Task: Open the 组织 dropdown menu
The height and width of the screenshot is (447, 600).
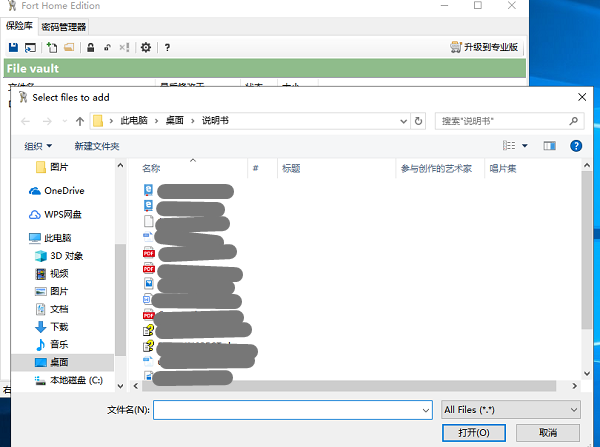Action: (x=38, y=146)
